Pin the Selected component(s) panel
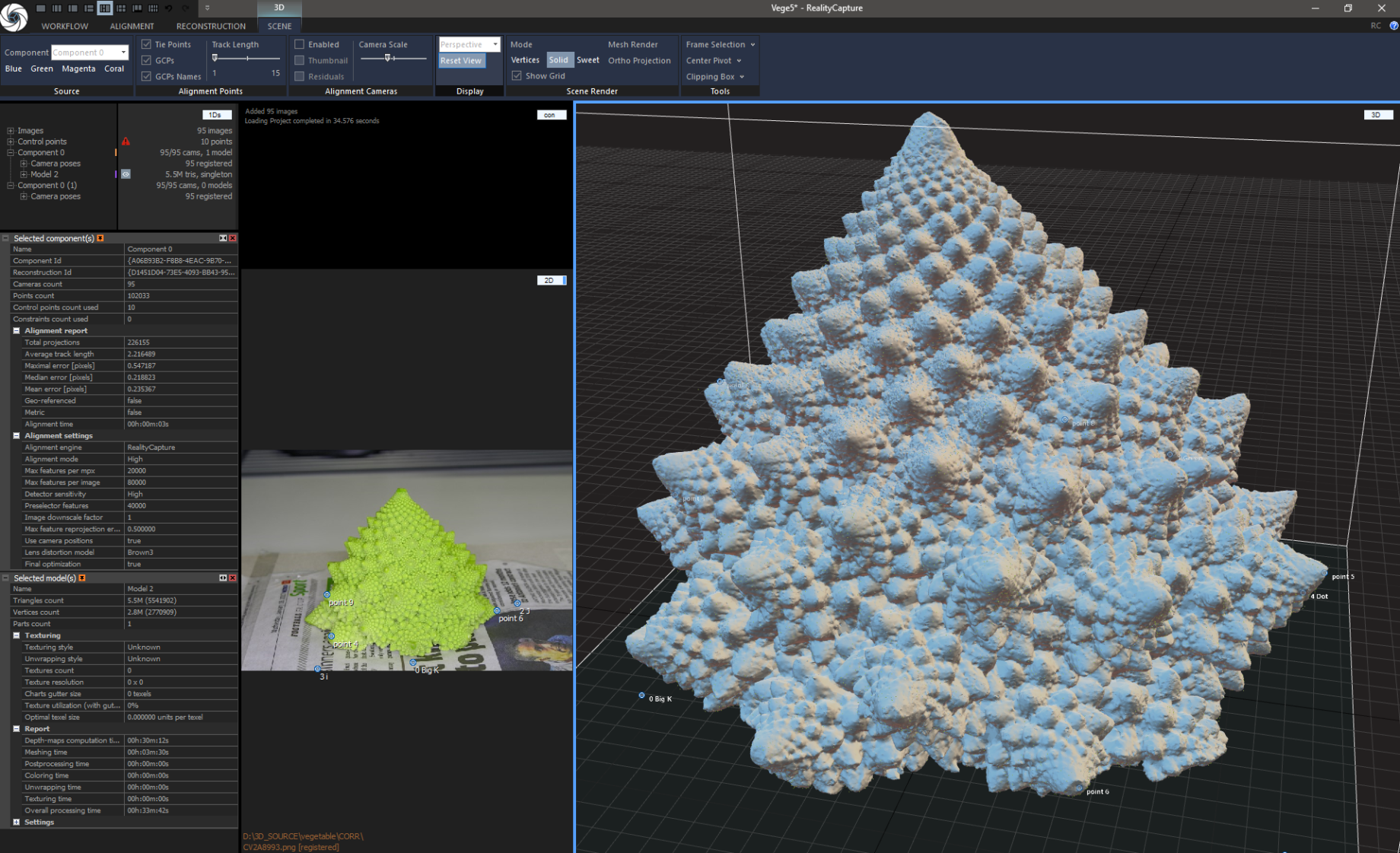 coord(100,238)
